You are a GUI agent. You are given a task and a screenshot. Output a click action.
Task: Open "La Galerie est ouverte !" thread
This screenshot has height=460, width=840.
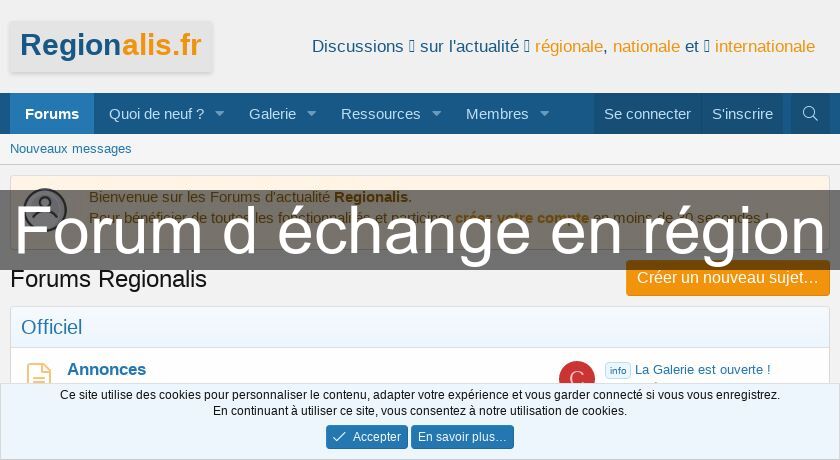702,370
